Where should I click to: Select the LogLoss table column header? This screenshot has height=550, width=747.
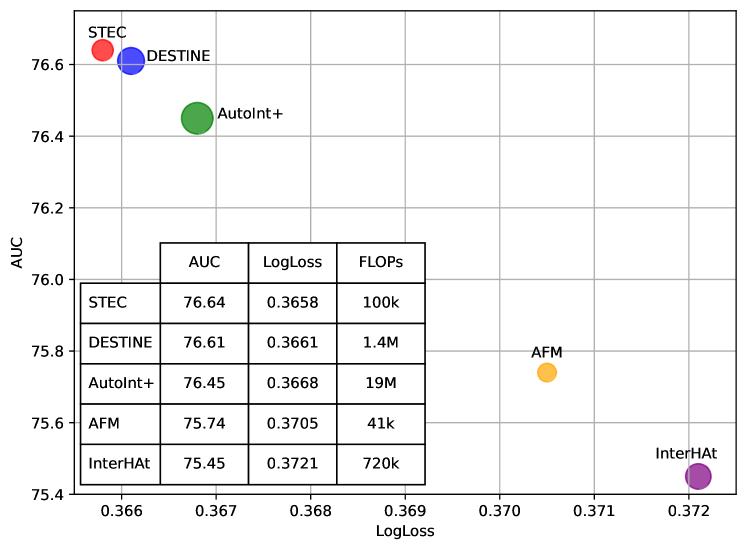292,262
